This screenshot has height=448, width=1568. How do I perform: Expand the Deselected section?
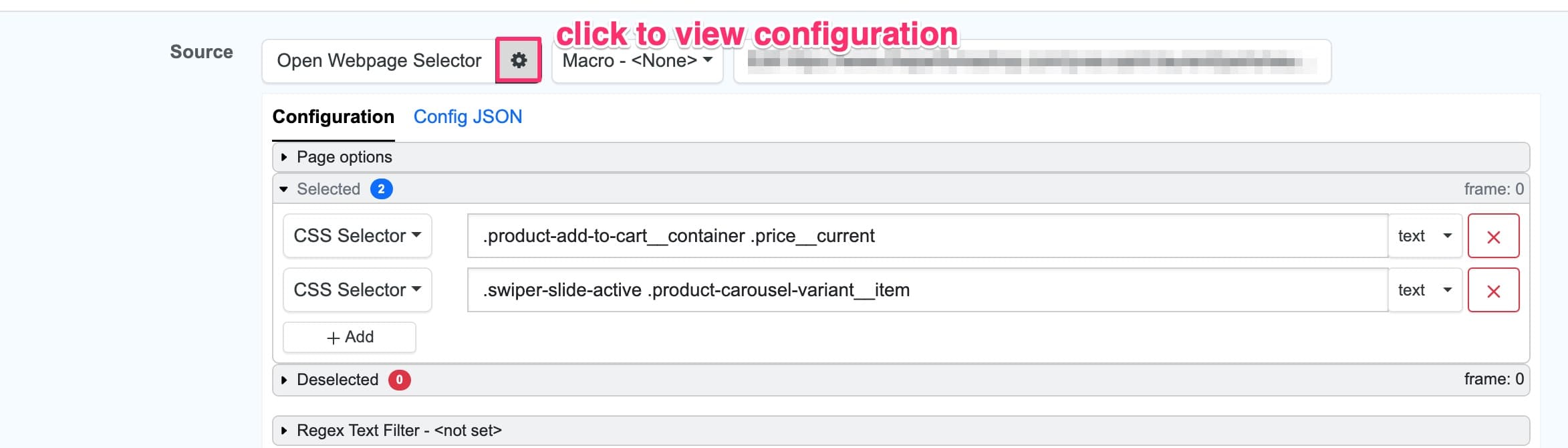[x=338, y=379]
